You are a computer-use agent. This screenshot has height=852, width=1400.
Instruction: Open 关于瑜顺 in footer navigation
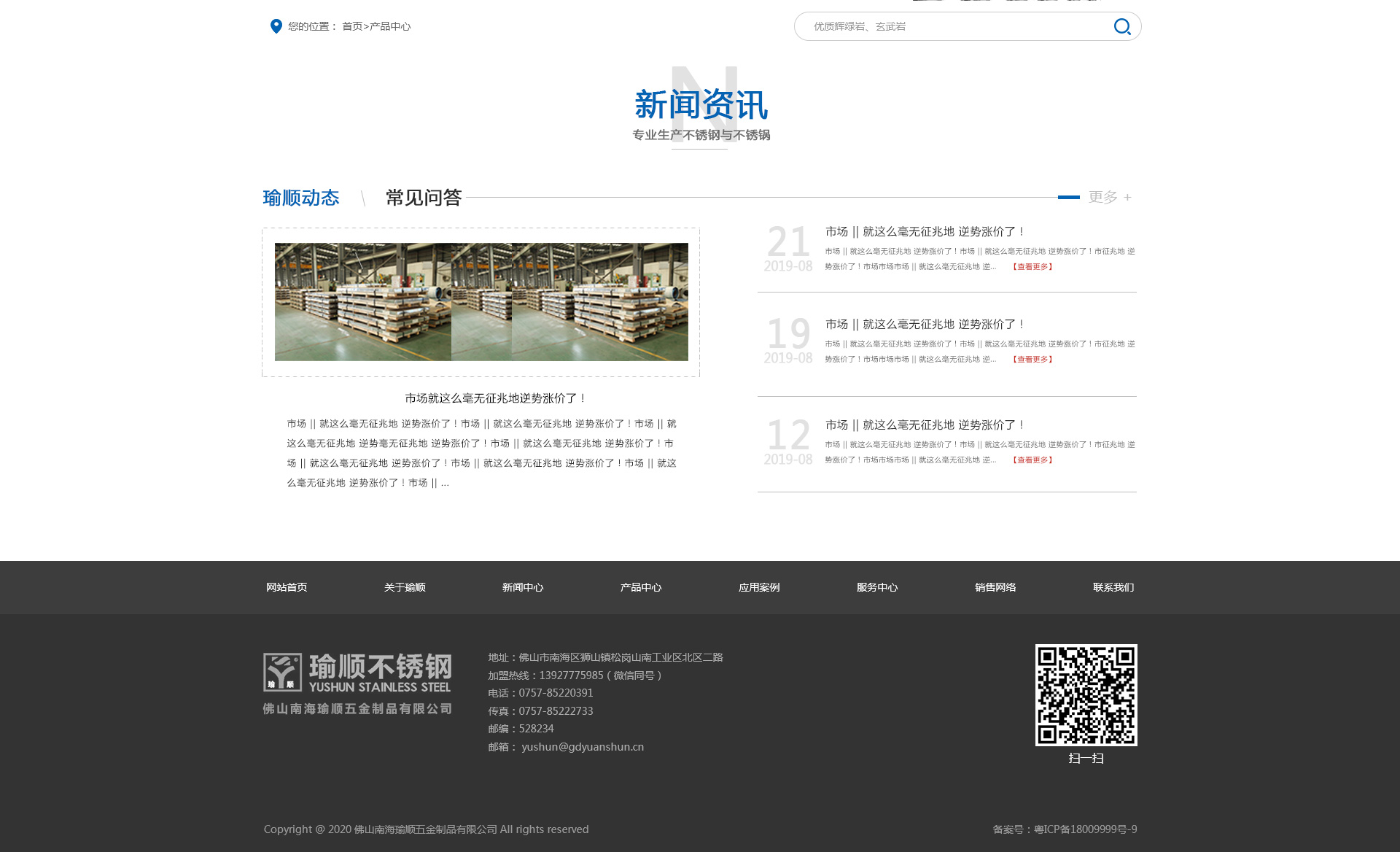(405, 587)
